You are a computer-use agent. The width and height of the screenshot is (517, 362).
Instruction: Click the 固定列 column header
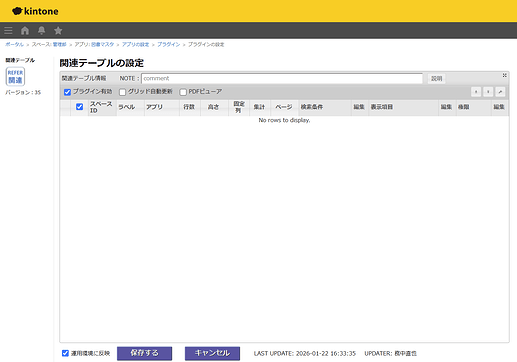click(x=239, y=107)
